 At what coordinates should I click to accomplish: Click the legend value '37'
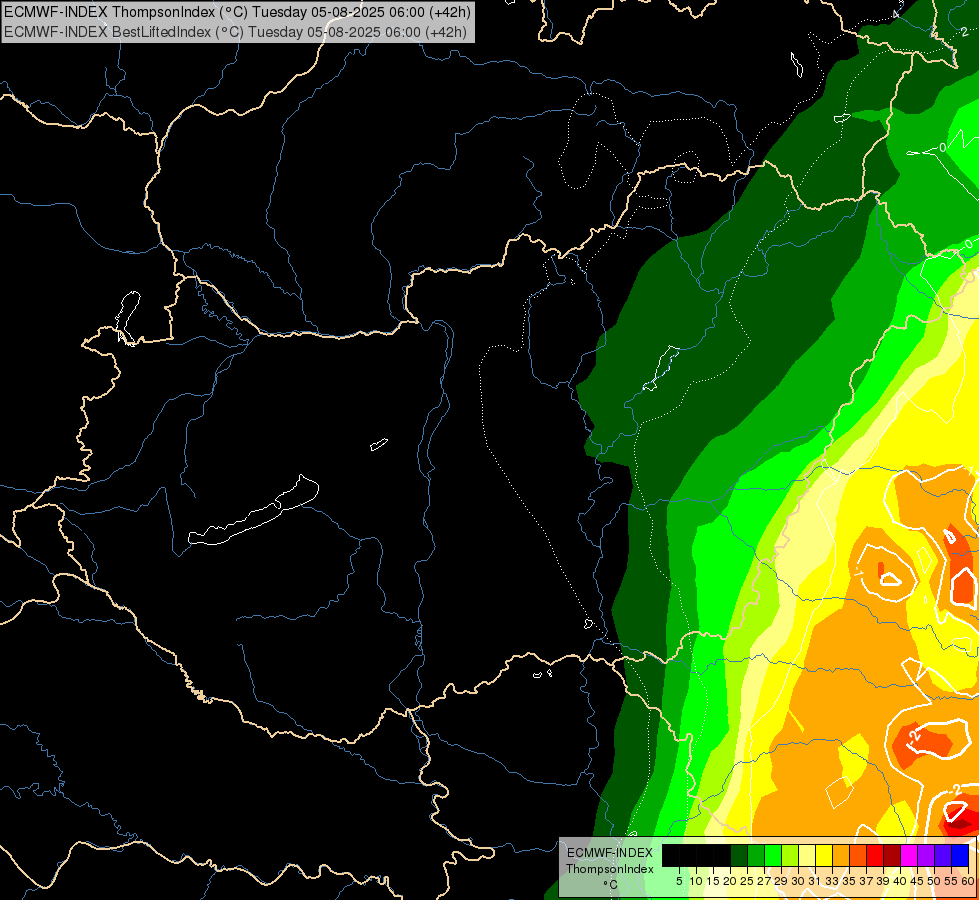click(x=866, y=881)
